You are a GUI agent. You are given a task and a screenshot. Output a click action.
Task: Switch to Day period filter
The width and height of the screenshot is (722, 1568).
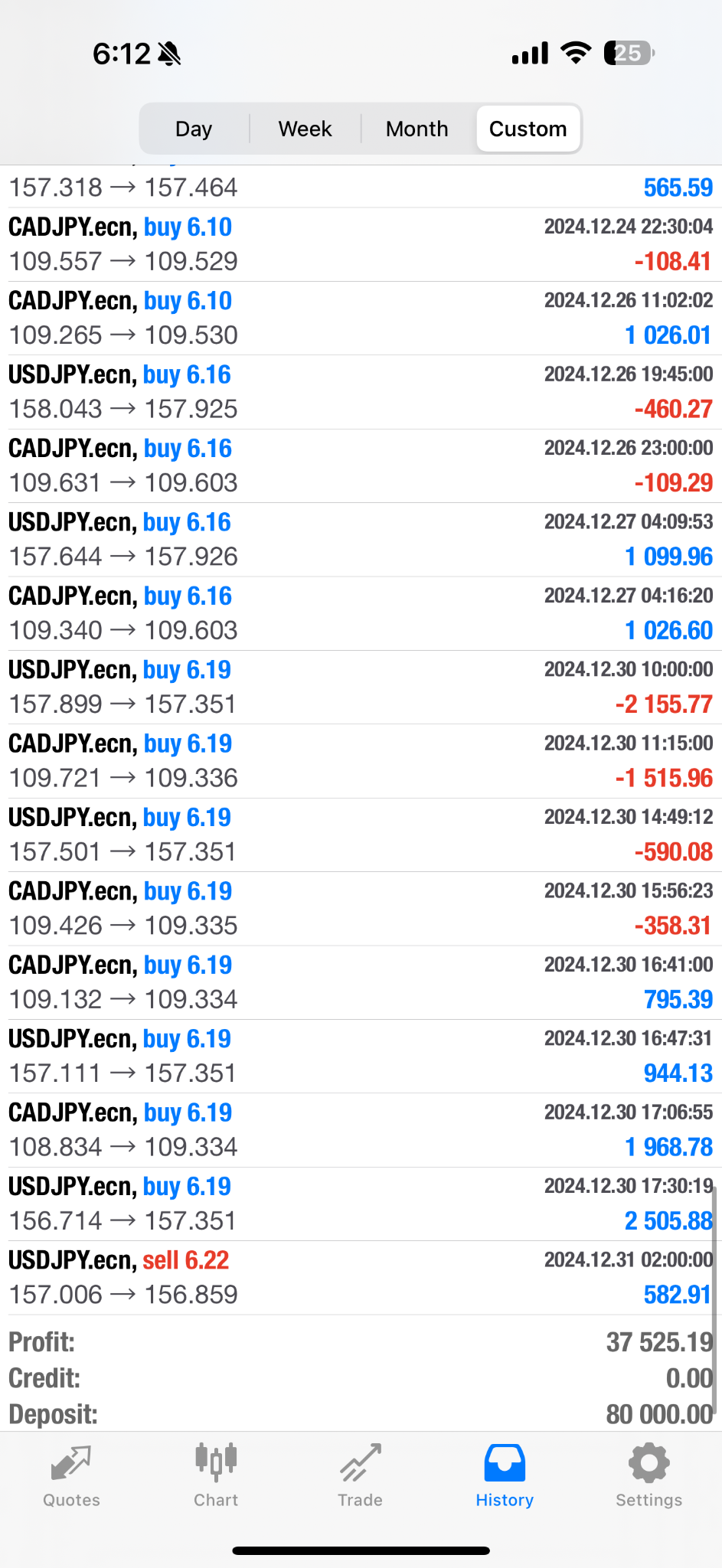[x=194, y=129]
